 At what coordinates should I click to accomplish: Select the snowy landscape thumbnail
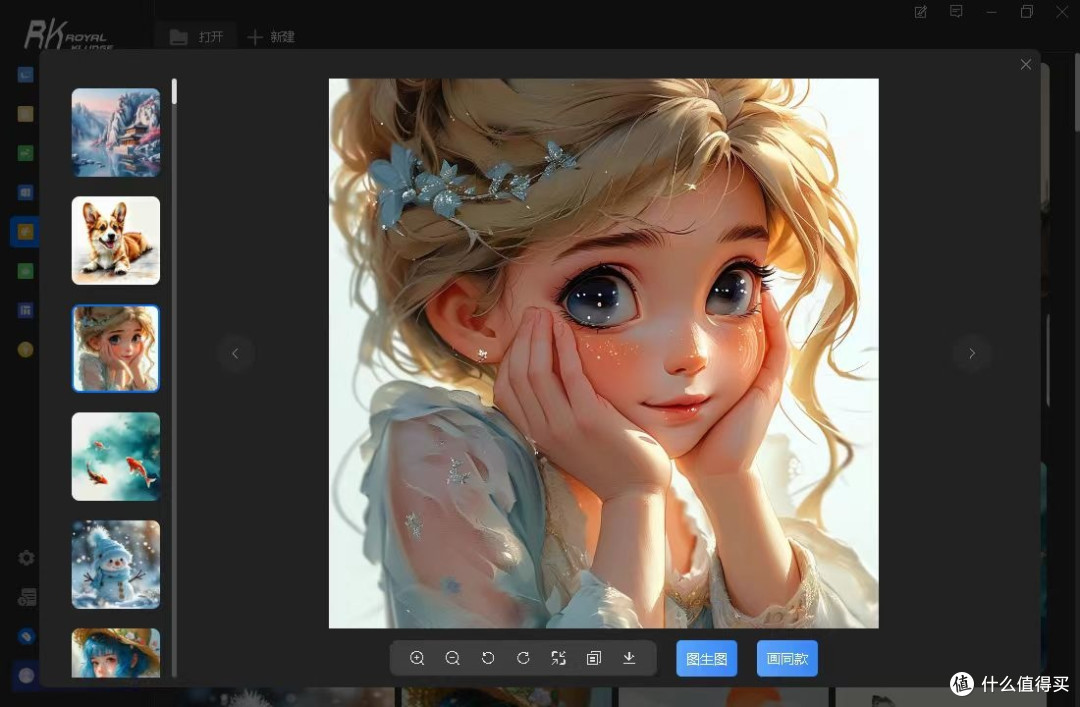pos(116,132)
